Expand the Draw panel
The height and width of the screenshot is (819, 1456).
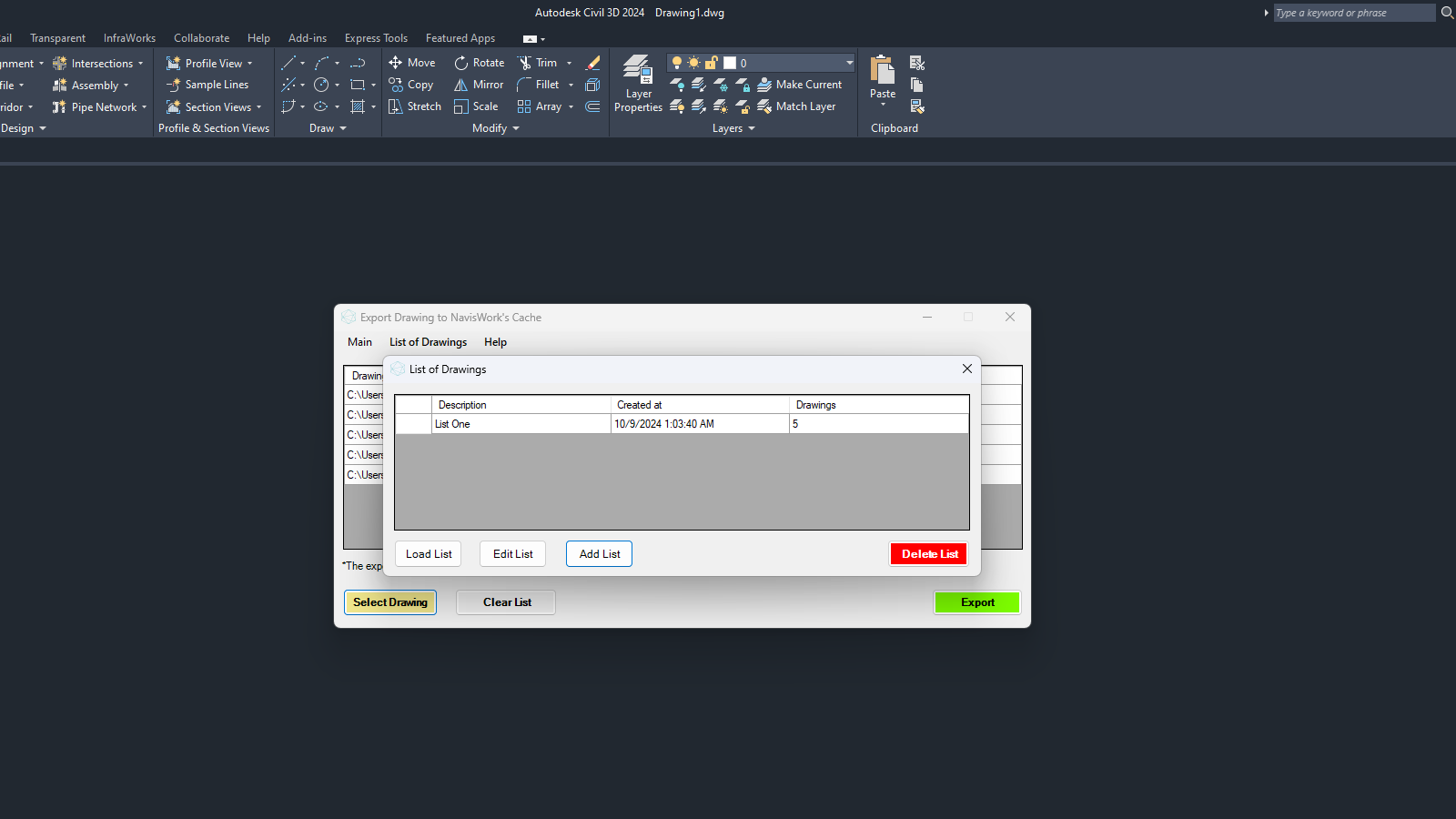pyautogui.click(x=328, y=128)
